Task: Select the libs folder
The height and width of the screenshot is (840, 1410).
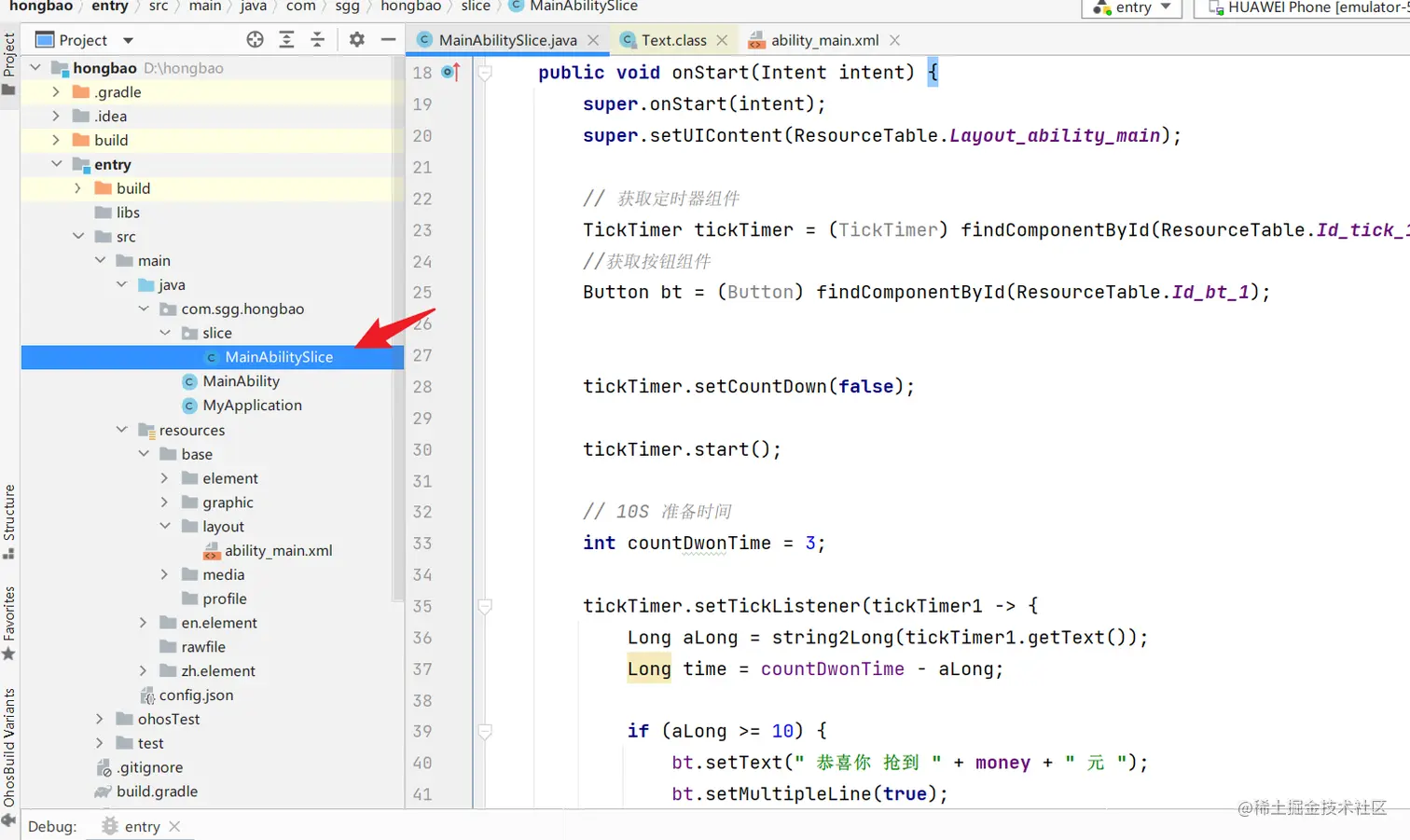Action: point(117,212)
